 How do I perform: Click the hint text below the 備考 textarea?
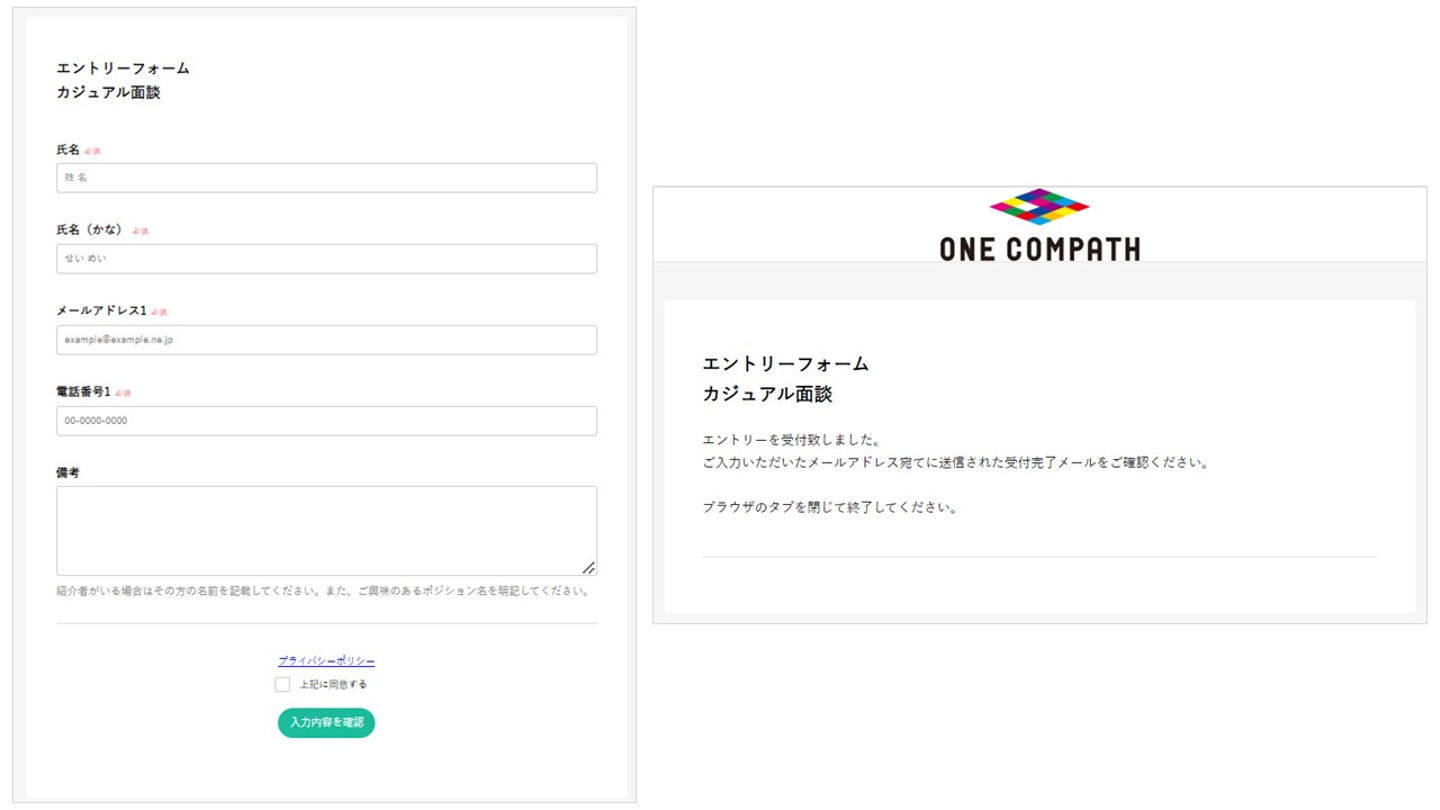[x=323, y=591]
